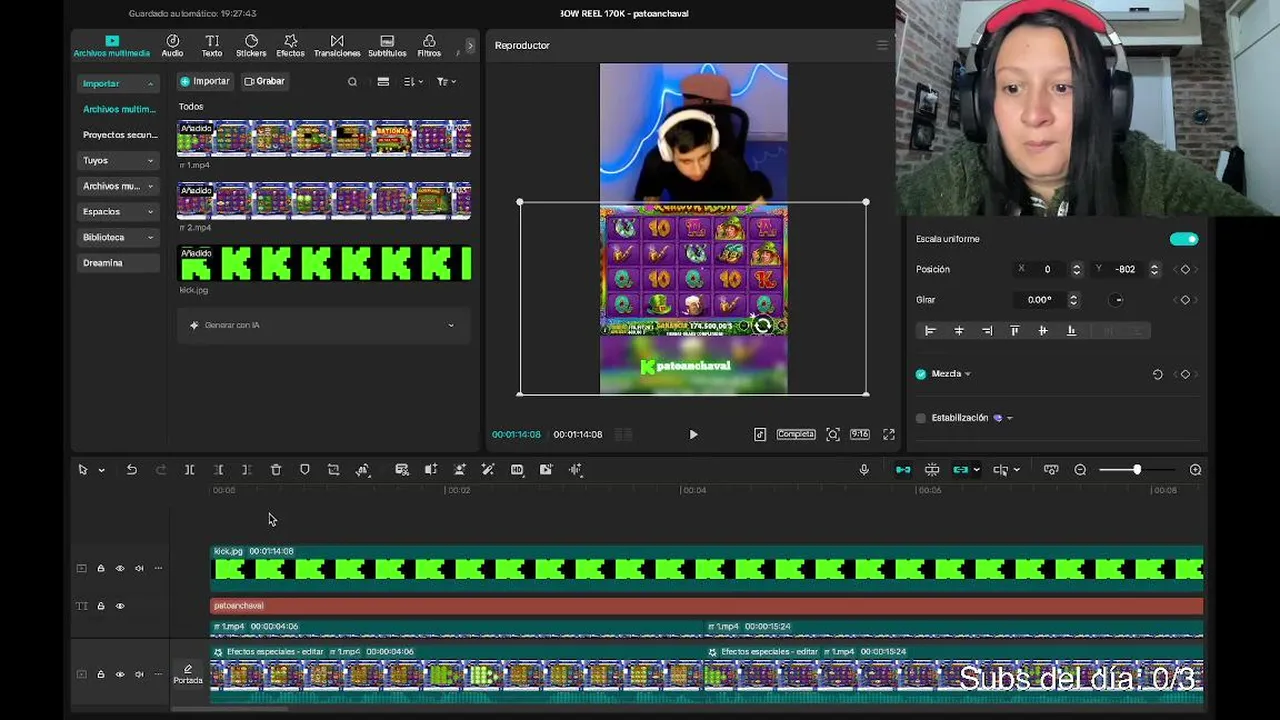Screen dimensions: 1280x720
Task: Align clip to top edge icon
Action: (x=1015, y=331)
